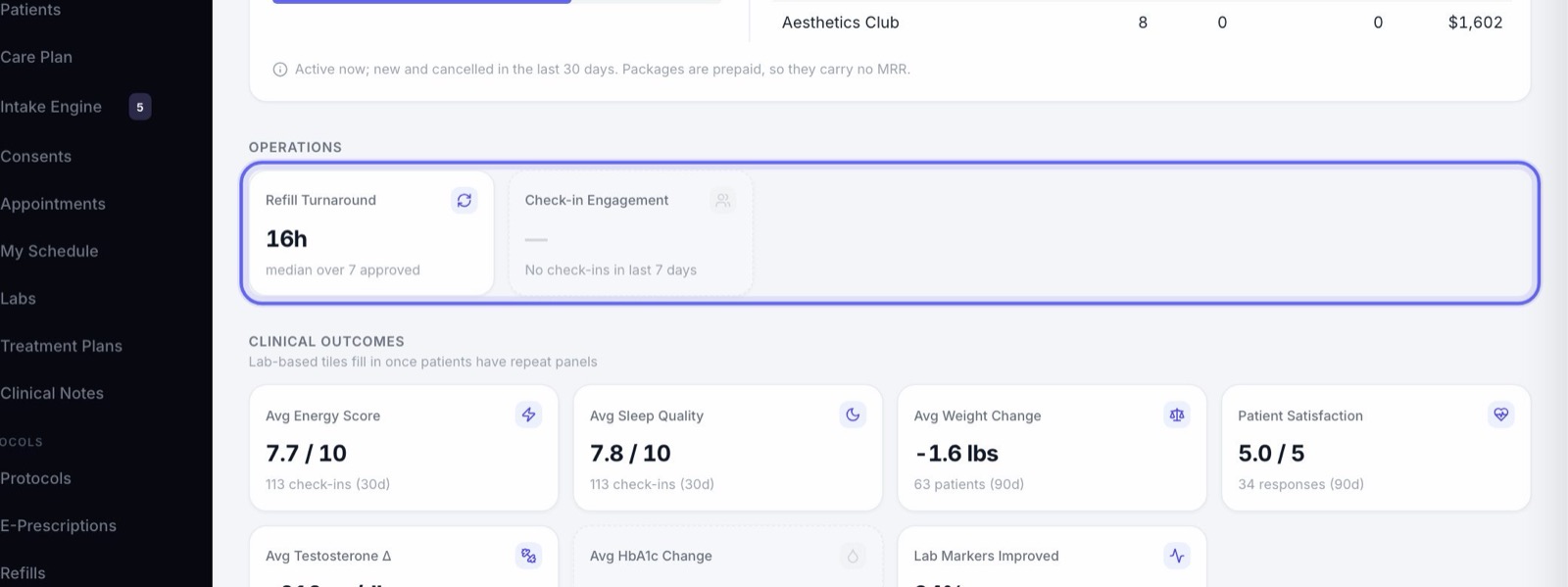Select Clinical Notes in the sidebar
1568x587 pixels.
click(52, 393)
